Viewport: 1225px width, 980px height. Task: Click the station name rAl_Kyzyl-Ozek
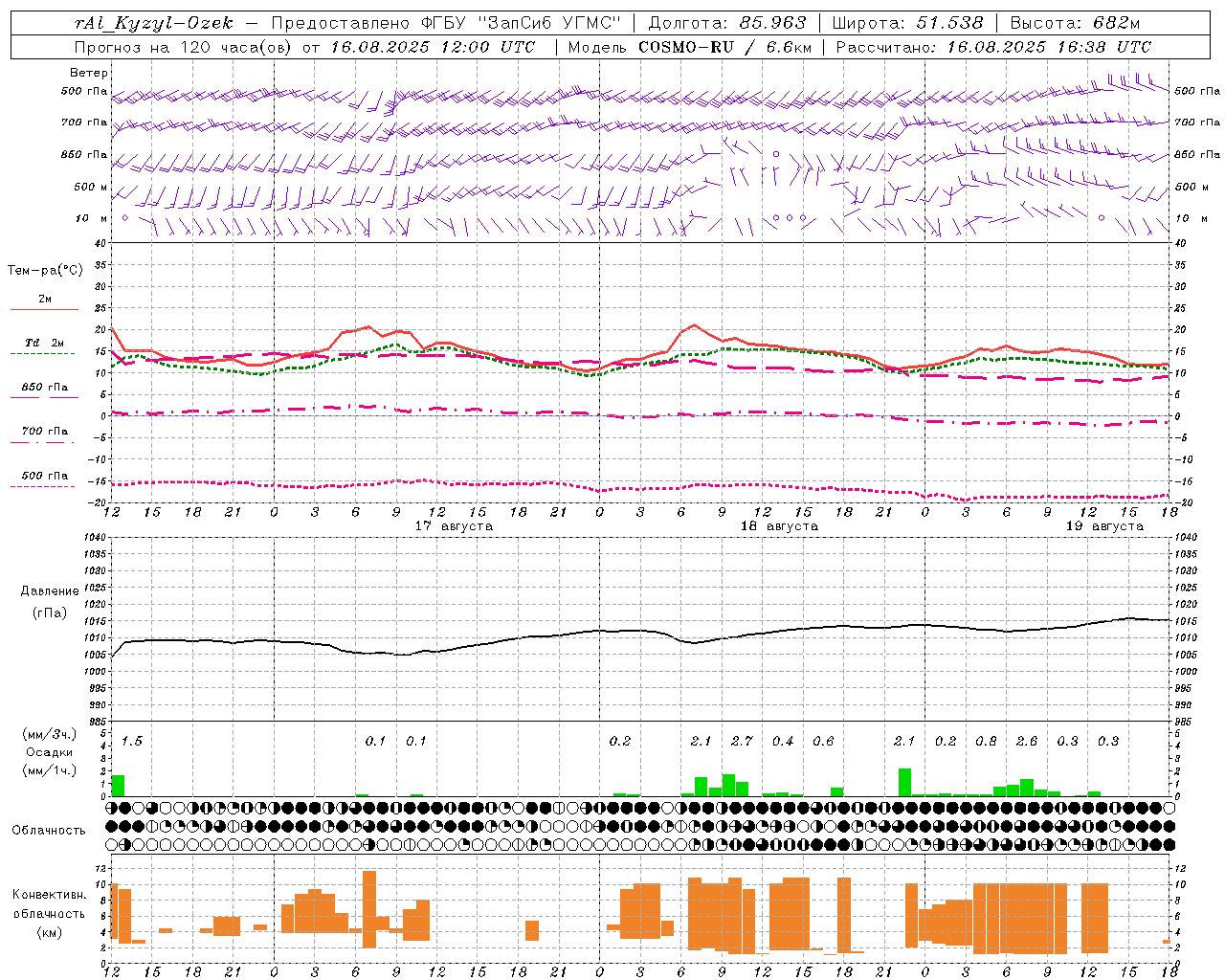click(154, 23)
